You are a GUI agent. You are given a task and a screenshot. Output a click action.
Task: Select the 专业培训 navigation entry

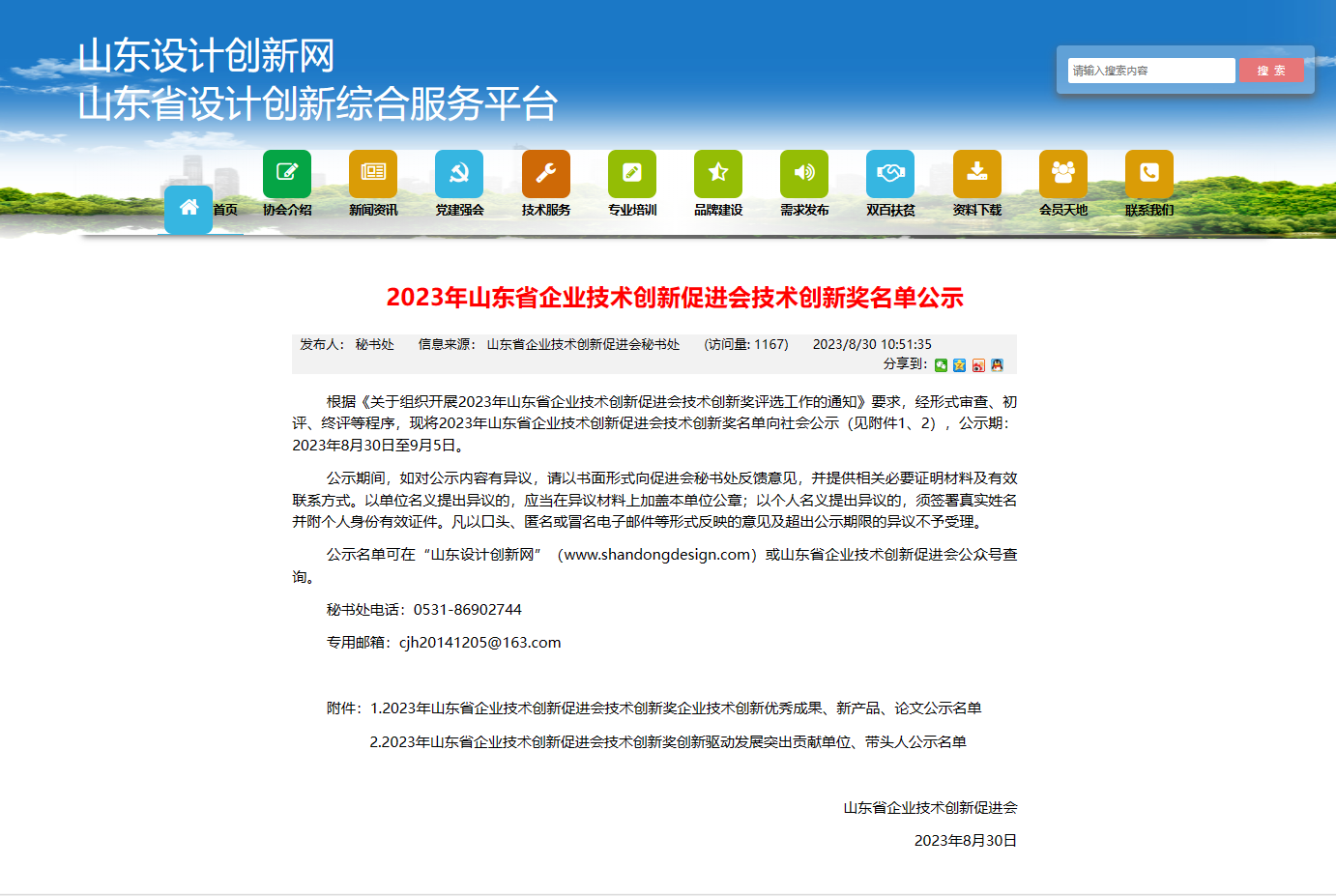(x=631, y=208)
